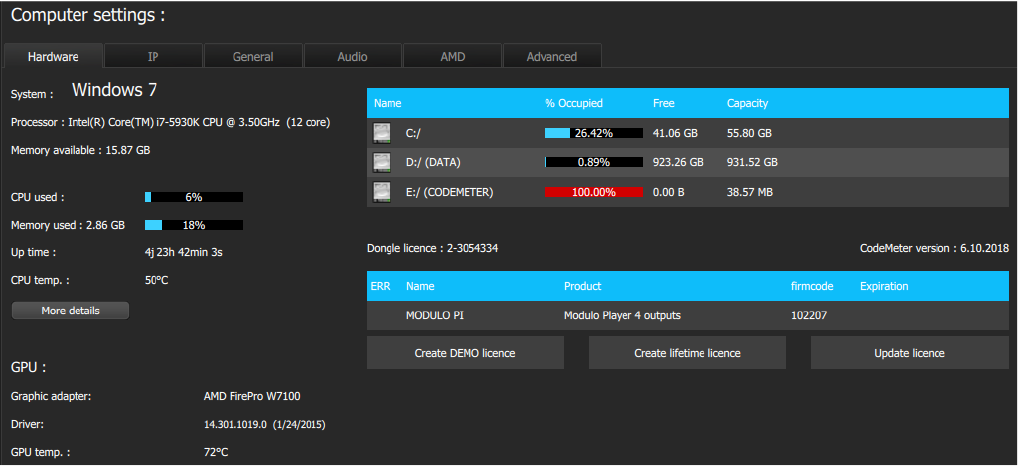Click the Windows 7 system label
The image size is (1018, 466).
click(x=114, y=90)
